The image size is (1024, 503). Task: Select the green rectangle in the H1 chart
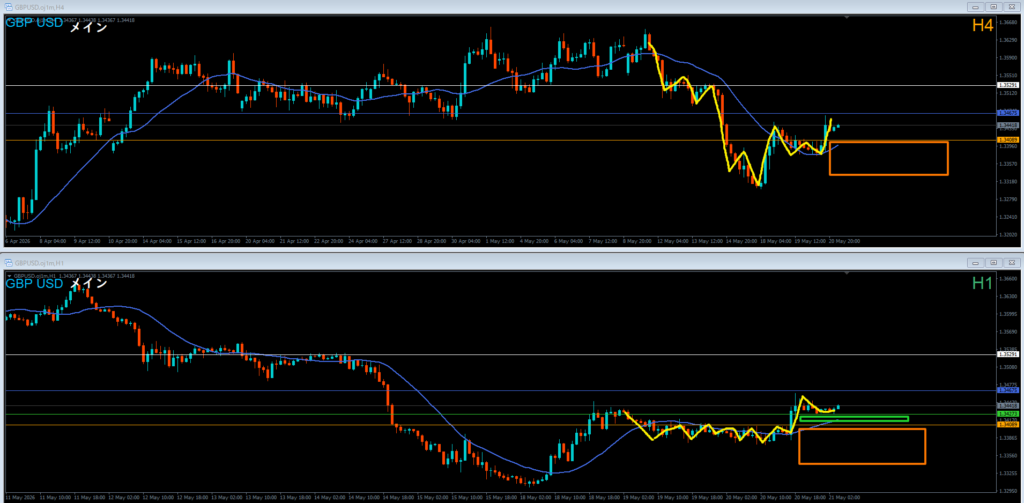(x=854, y=419)
